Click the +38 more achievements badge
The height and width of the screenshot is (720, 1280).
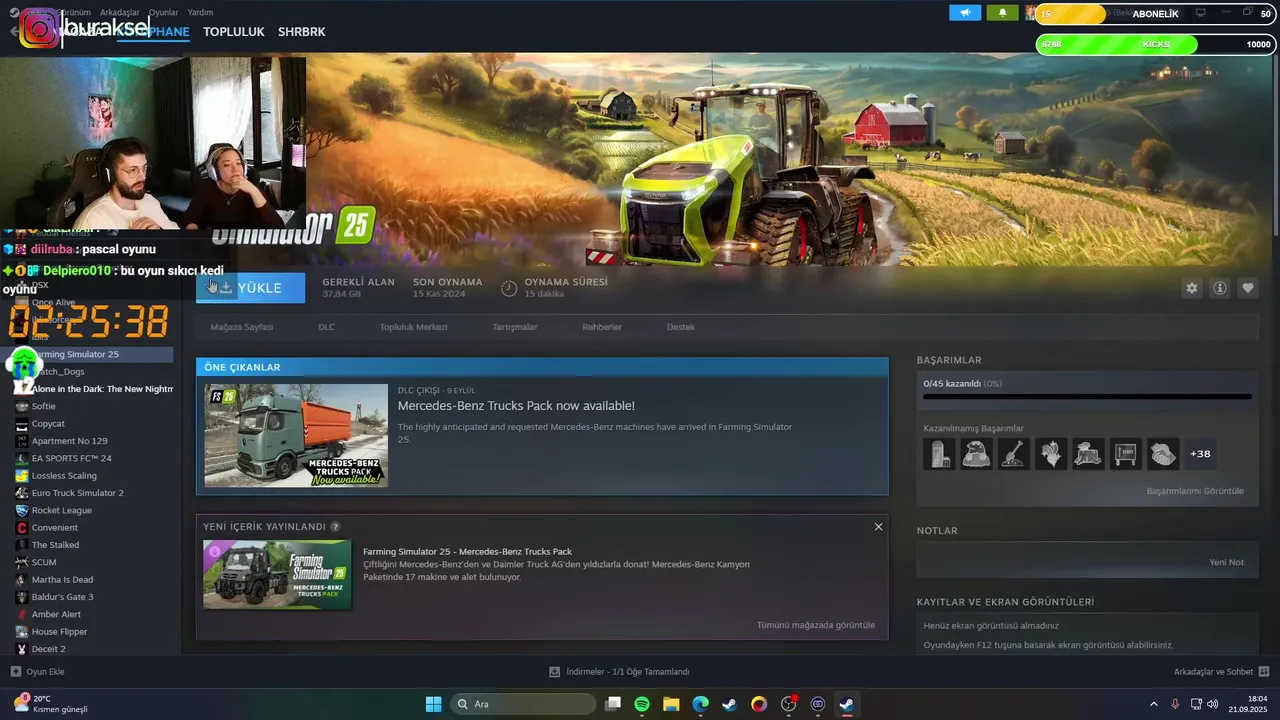(1200, 454)
